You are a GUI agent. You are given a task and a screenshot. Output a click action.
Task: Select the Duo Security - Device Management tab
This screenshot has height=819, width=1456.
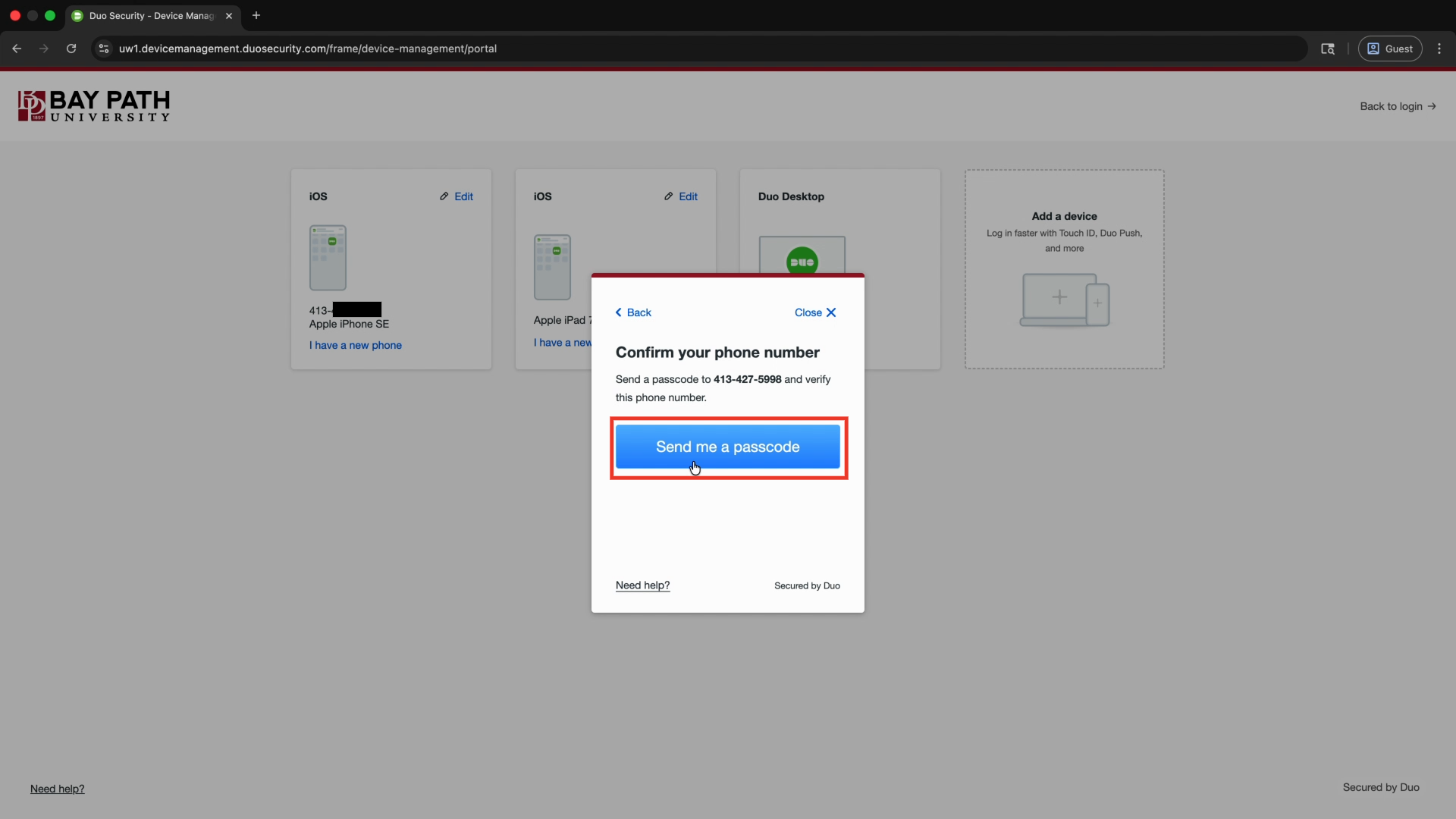point(152,16)
